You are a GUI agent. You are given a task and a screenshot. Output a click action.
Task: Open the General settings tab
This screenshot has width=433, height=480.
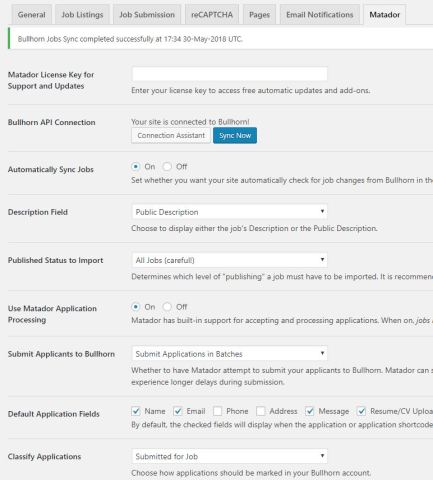click(32, 15)
